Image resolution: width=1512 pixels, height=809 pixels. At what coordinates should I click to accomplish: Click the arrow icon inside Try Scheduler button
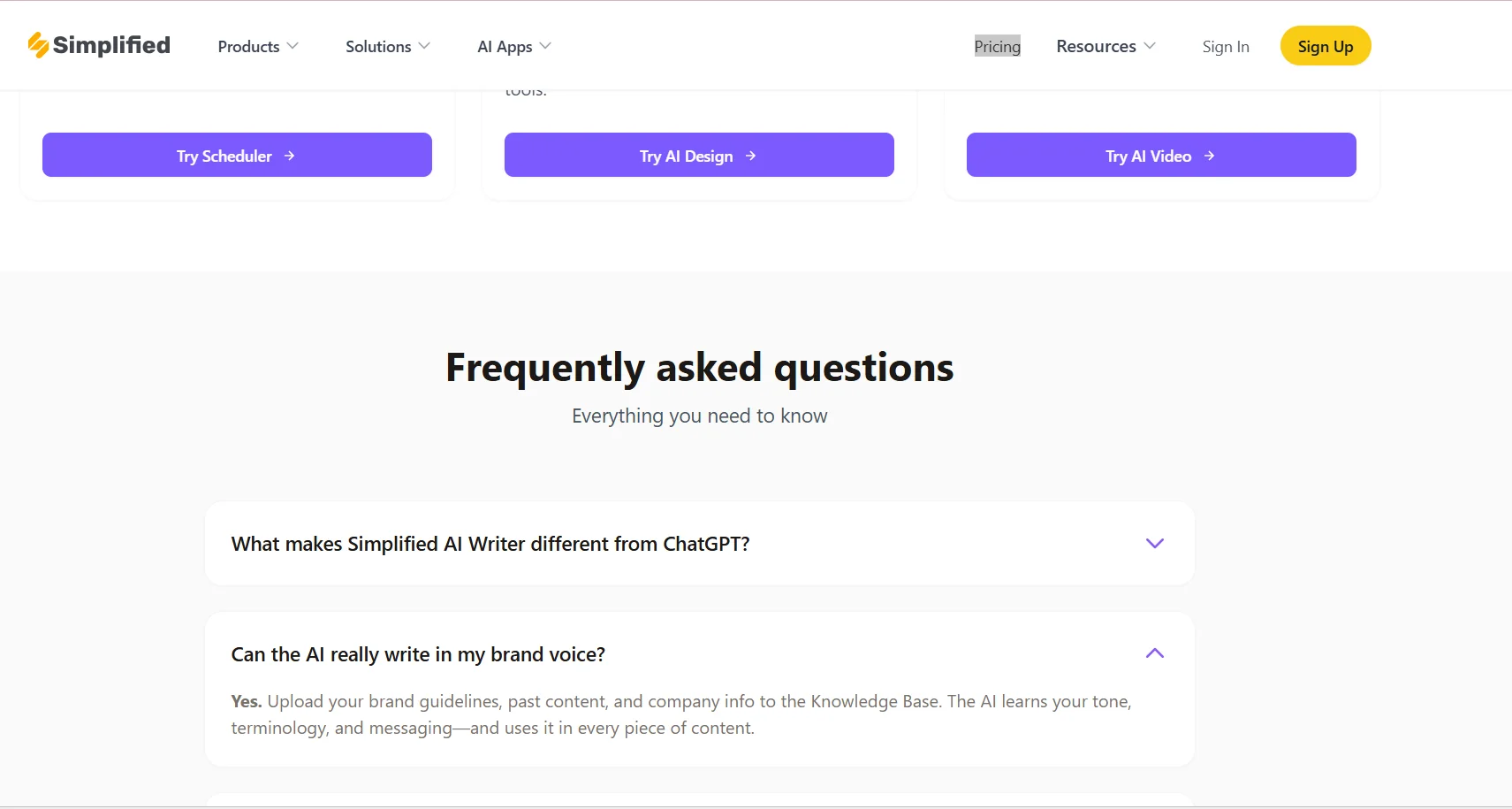tap(292, 156)
